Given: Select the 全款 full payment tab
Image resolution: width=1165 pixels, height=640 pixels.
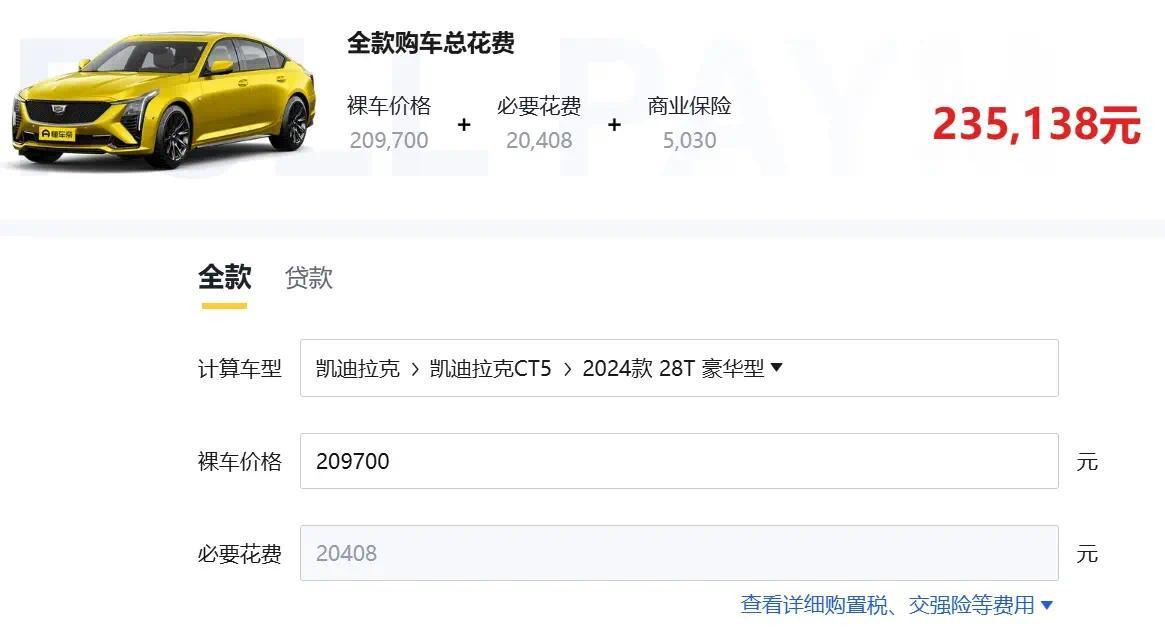Looking at the screenshot, I should 224,277.
